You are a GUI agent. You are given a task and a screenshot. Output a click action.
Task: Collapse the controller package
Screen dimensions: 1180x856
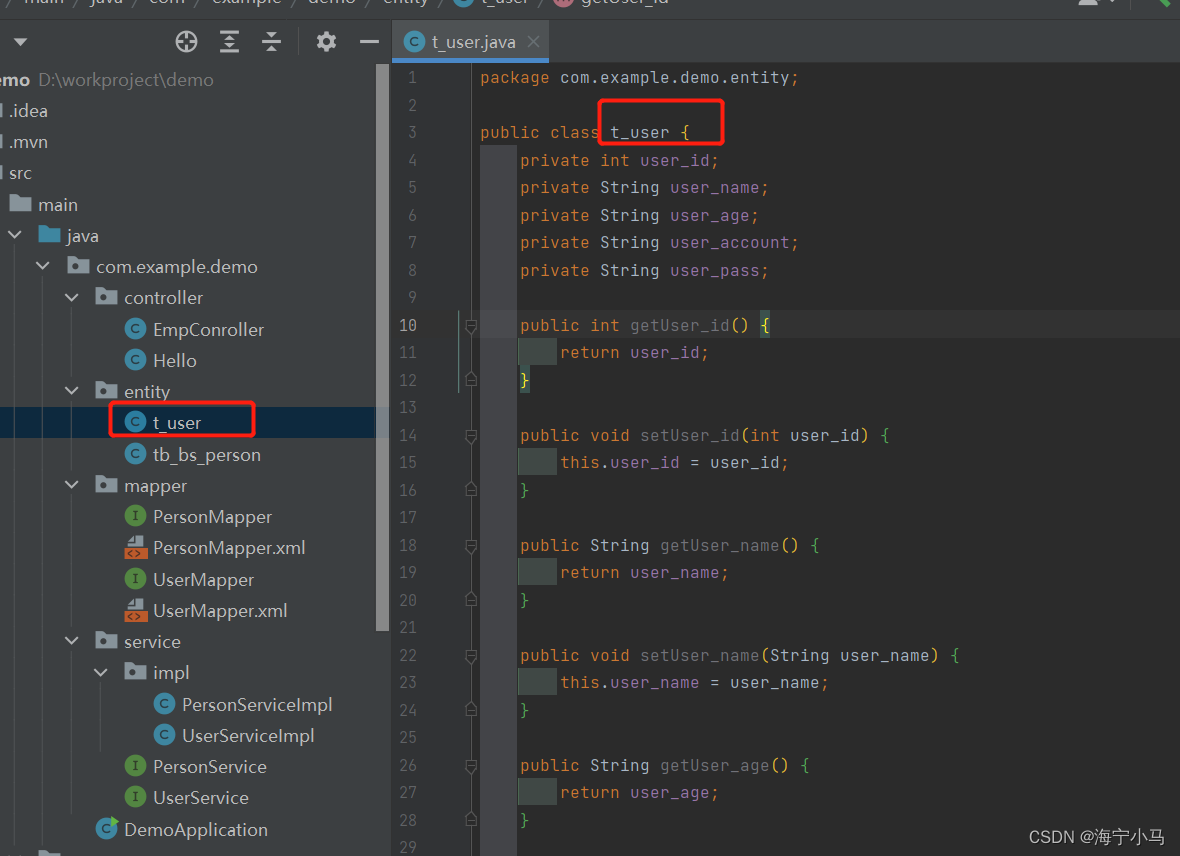point(71,297)
